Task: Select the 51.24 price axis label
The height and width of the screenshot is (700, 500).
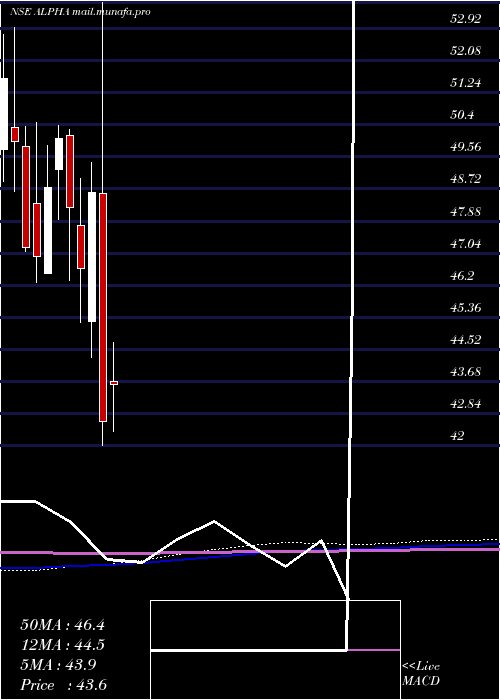Action: 466,83
